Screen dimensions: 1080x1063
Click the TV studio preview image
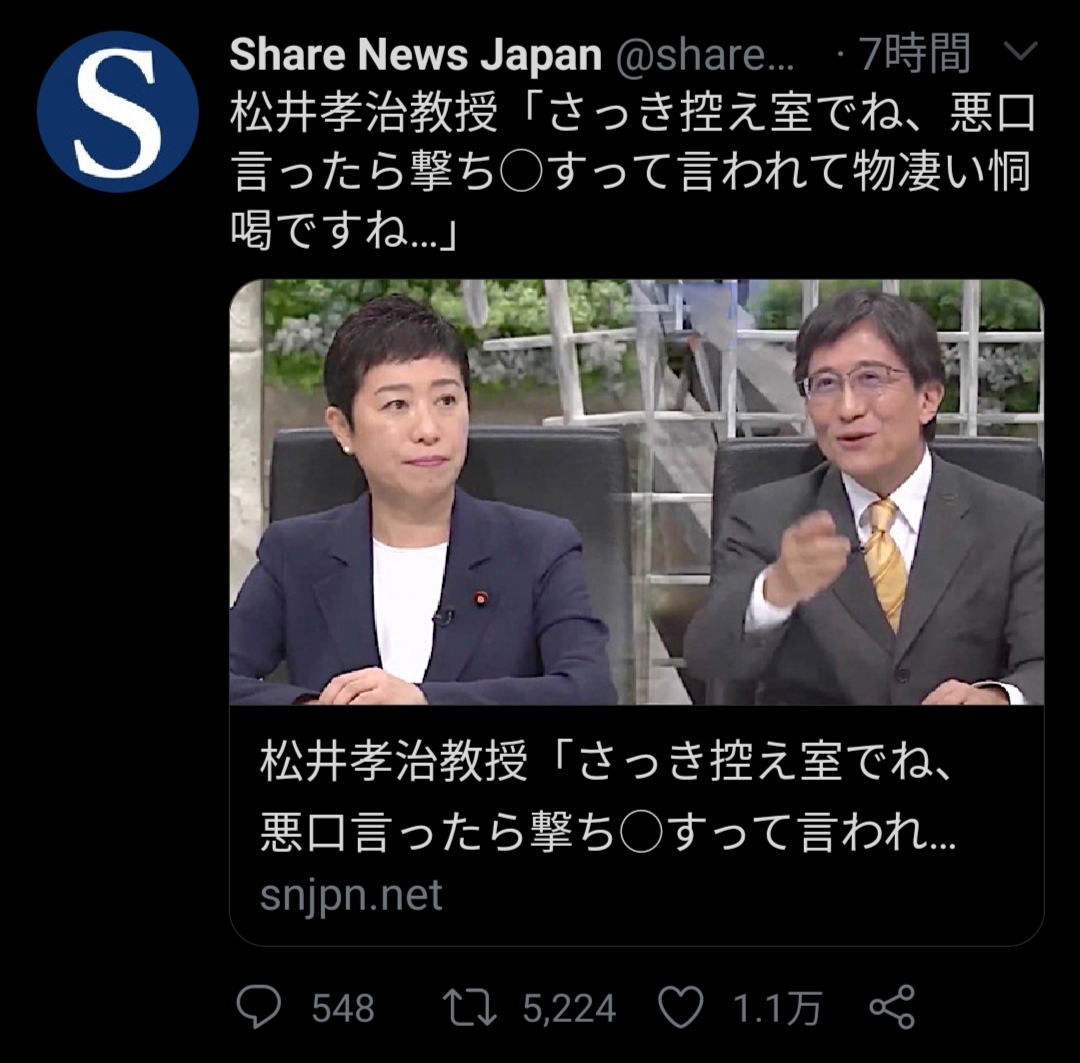[x=636, y=492]
